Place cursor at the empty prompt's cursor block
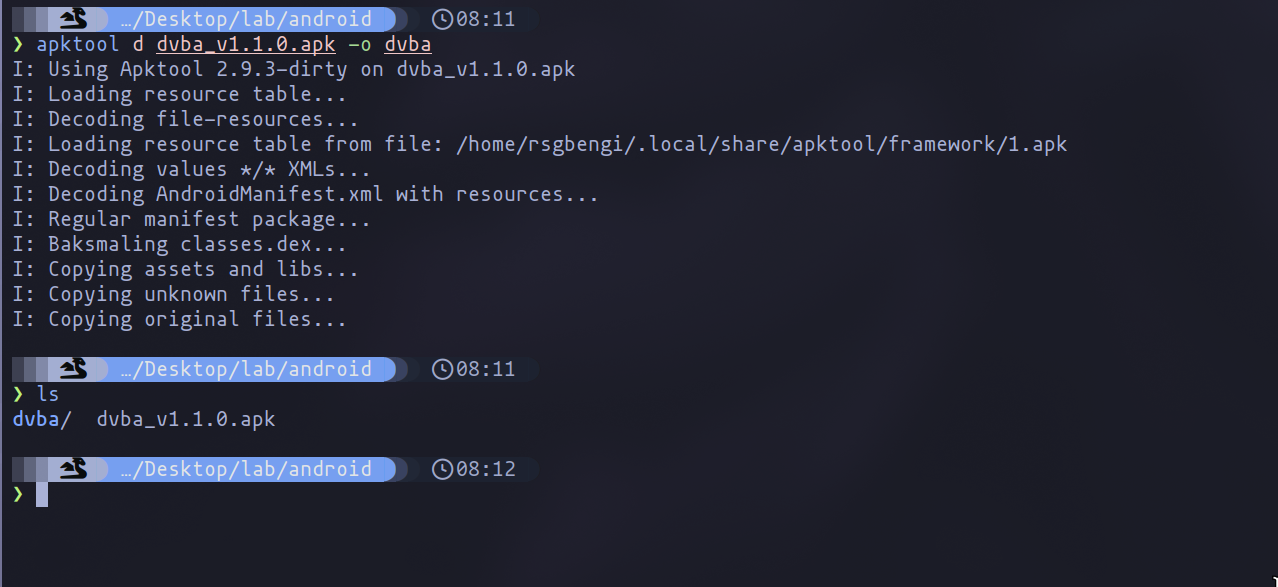 click(x=42, y=494)
